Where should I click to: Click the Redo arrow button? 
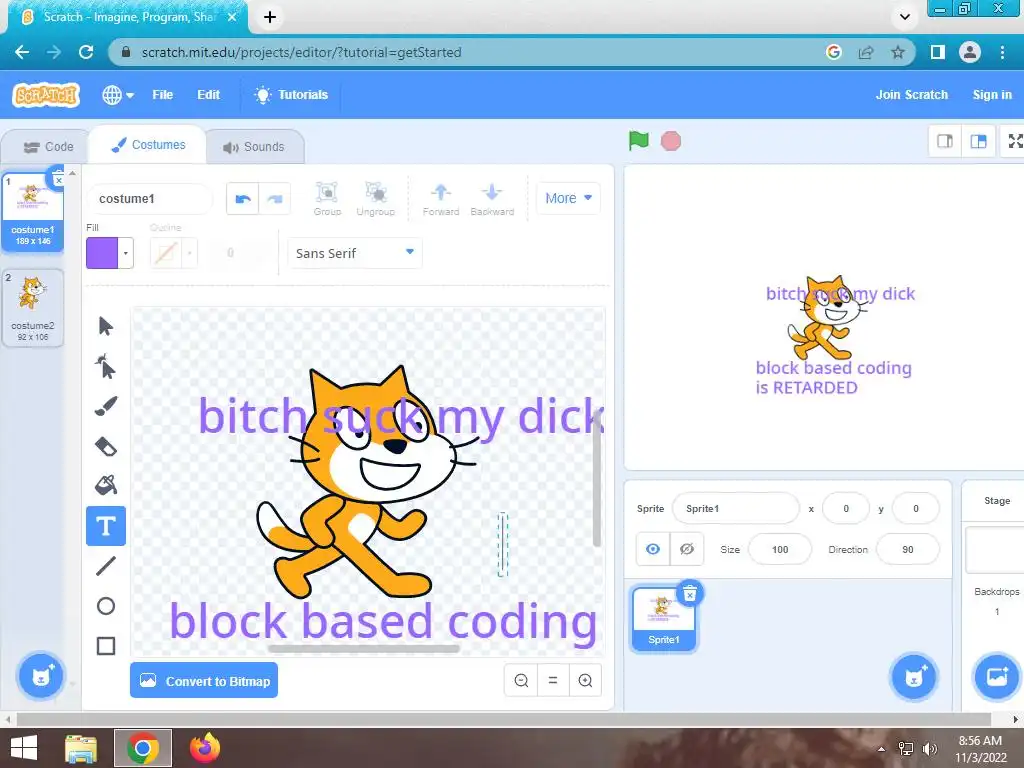[275, 199]
